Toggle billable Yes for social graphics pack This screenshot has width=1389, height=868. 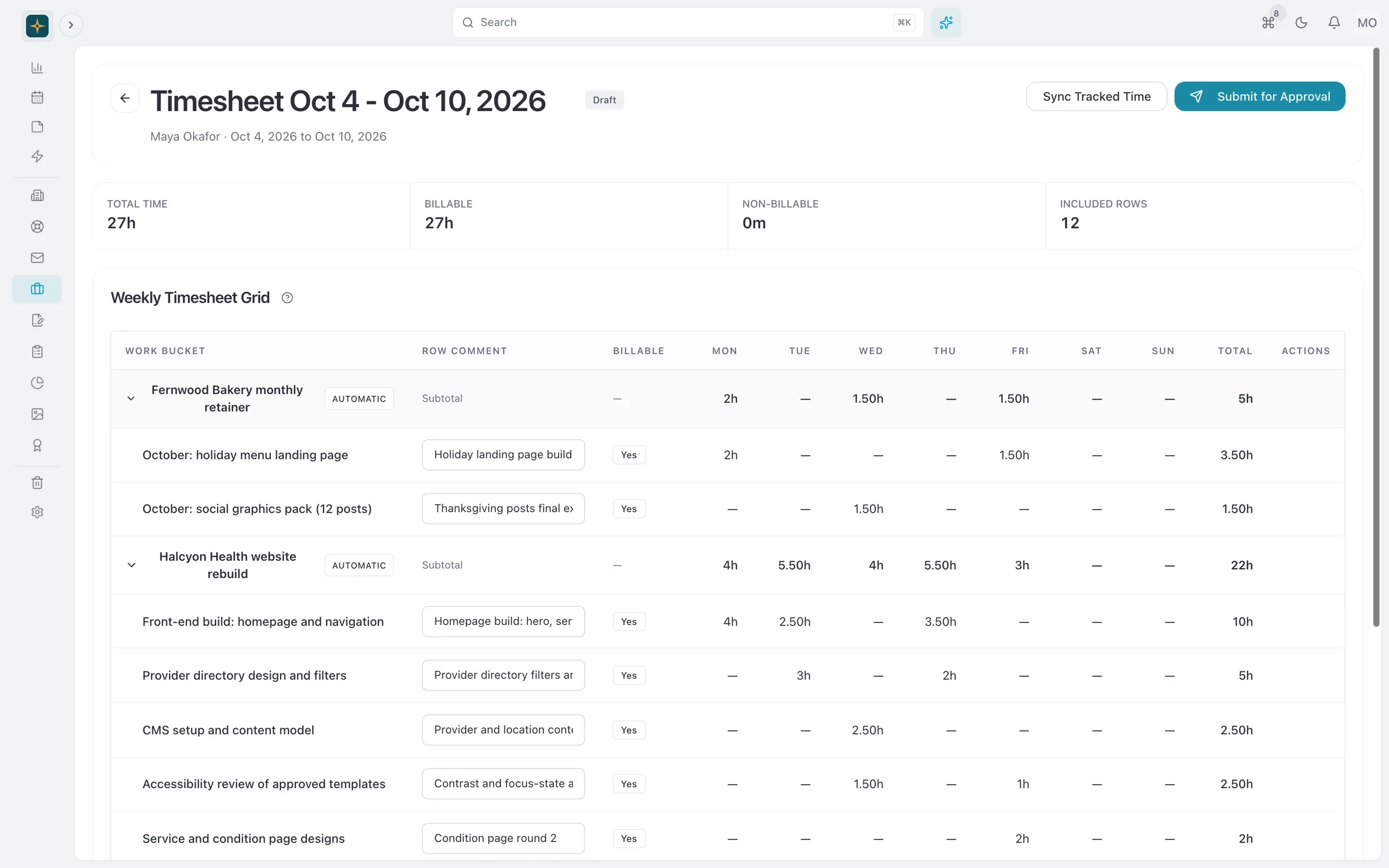[629, 509]
